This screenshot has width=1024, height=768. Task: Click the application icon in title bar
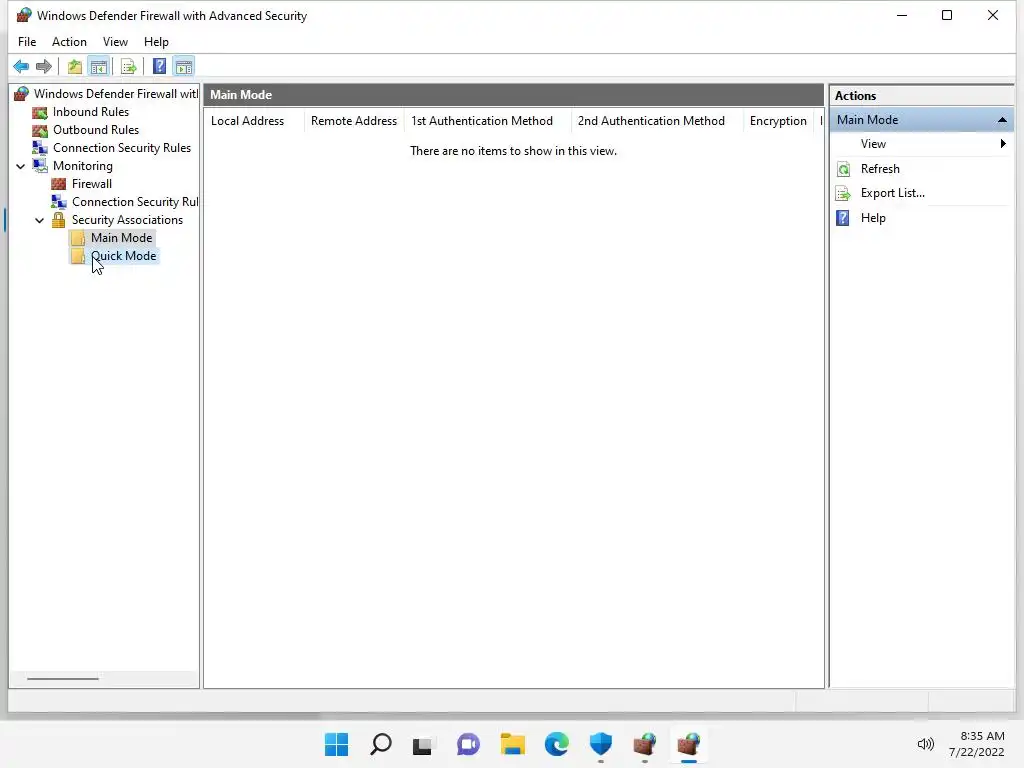(24, 15)
